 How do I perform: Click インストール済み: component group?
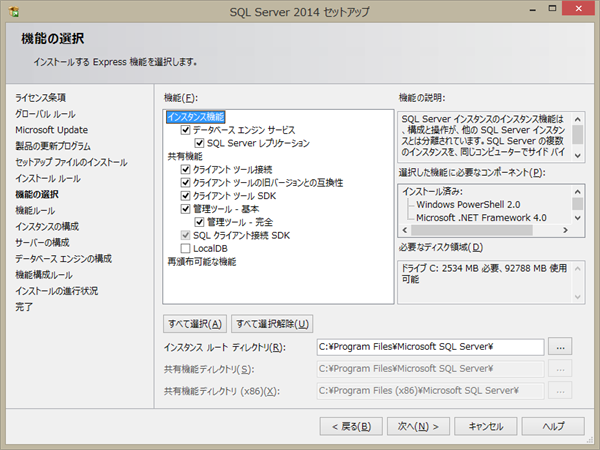click(432, 191)
